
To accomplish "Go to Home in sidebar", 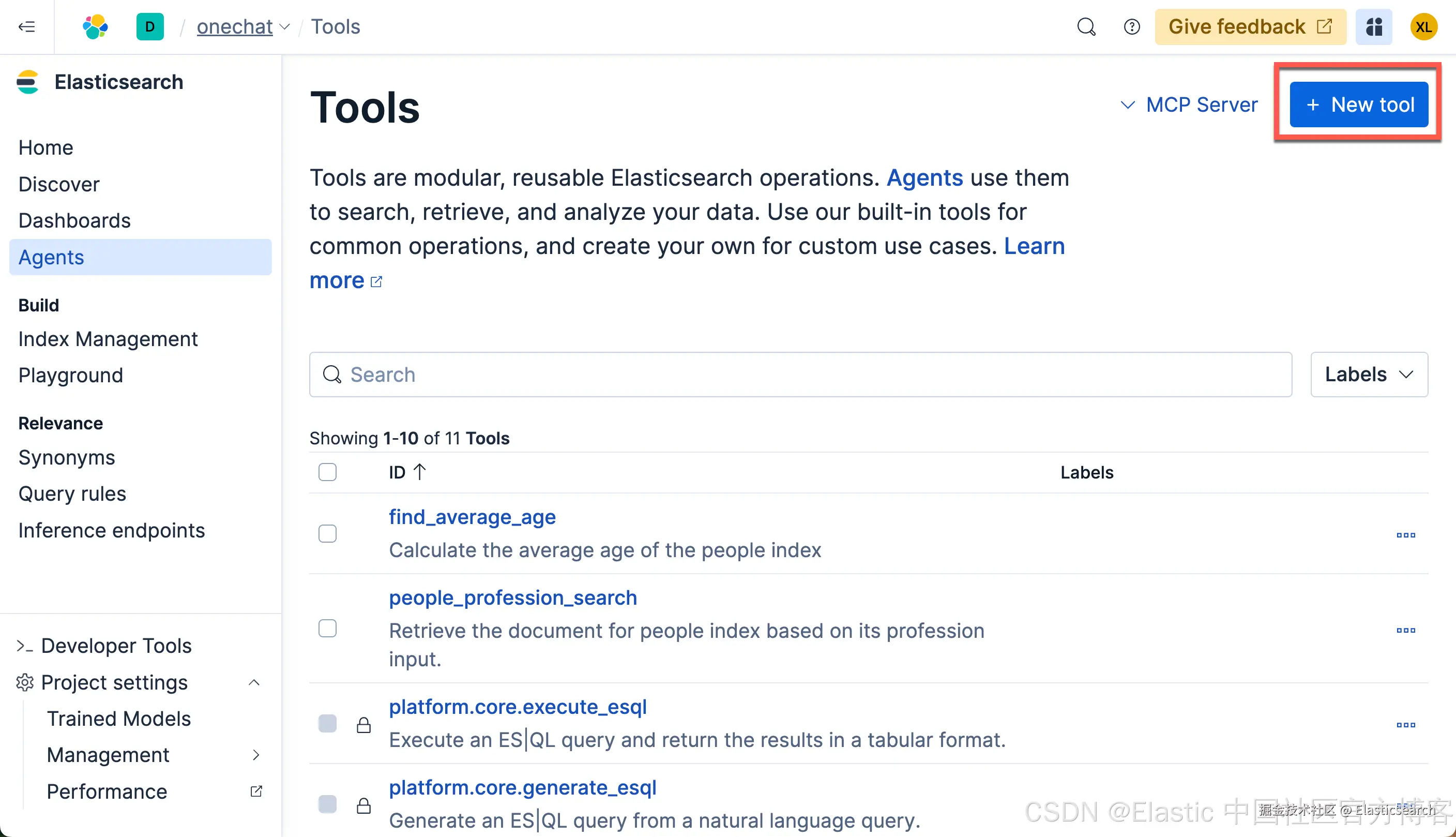I will (46, 148).
